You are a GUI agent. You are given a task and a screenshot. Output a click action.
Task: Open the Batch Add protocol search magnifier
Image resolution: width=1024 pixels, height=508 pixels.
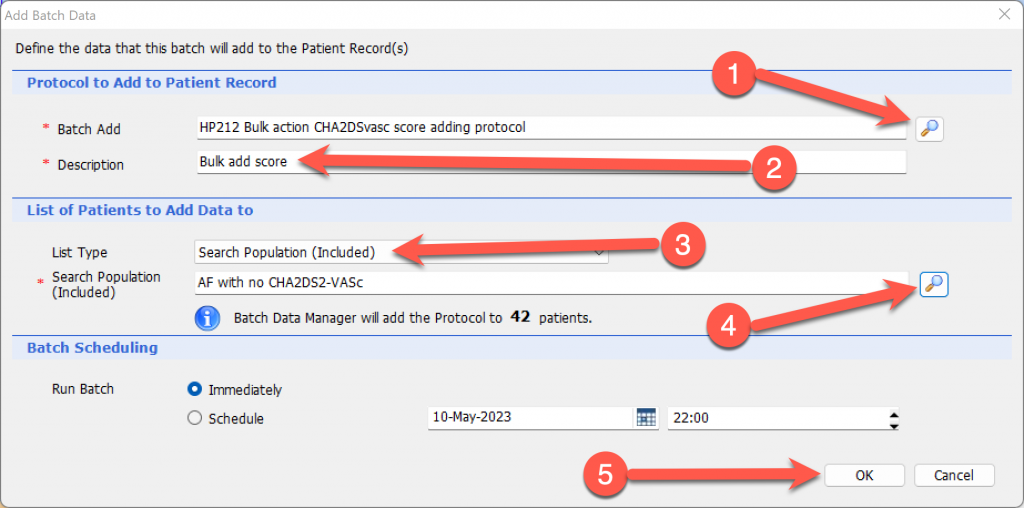[929, 129]
